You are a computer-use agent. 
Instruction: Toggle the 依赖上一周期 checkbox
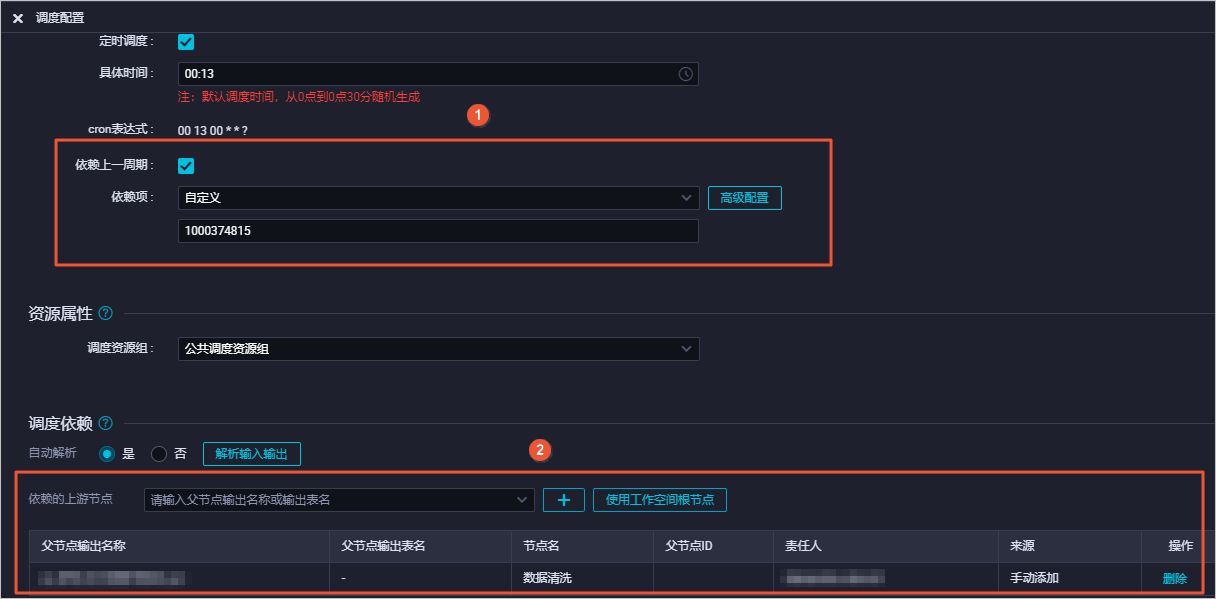(186, 166)
